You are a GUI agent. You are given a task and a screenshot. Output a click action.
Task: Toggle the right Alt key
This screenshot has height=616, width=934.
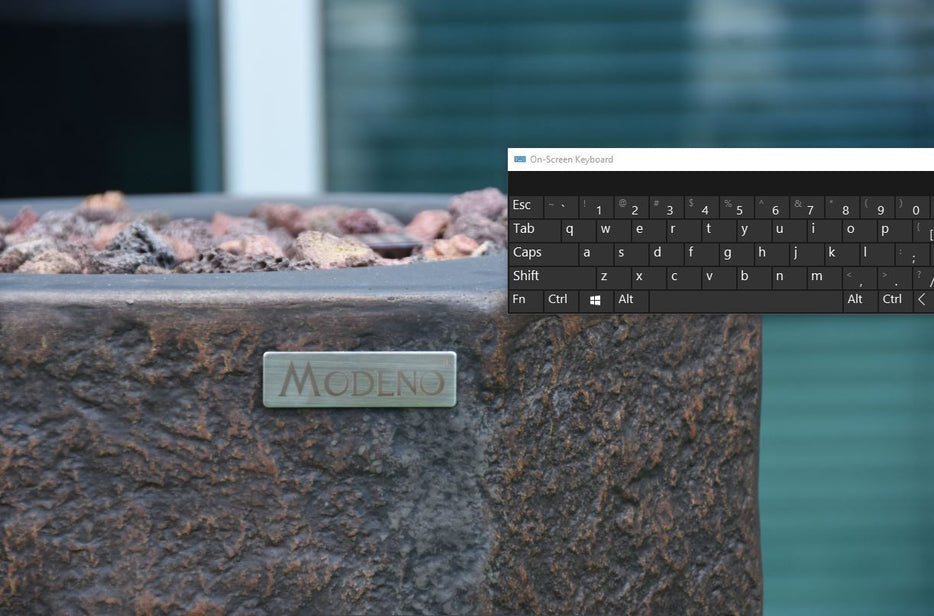click(858, 300)
